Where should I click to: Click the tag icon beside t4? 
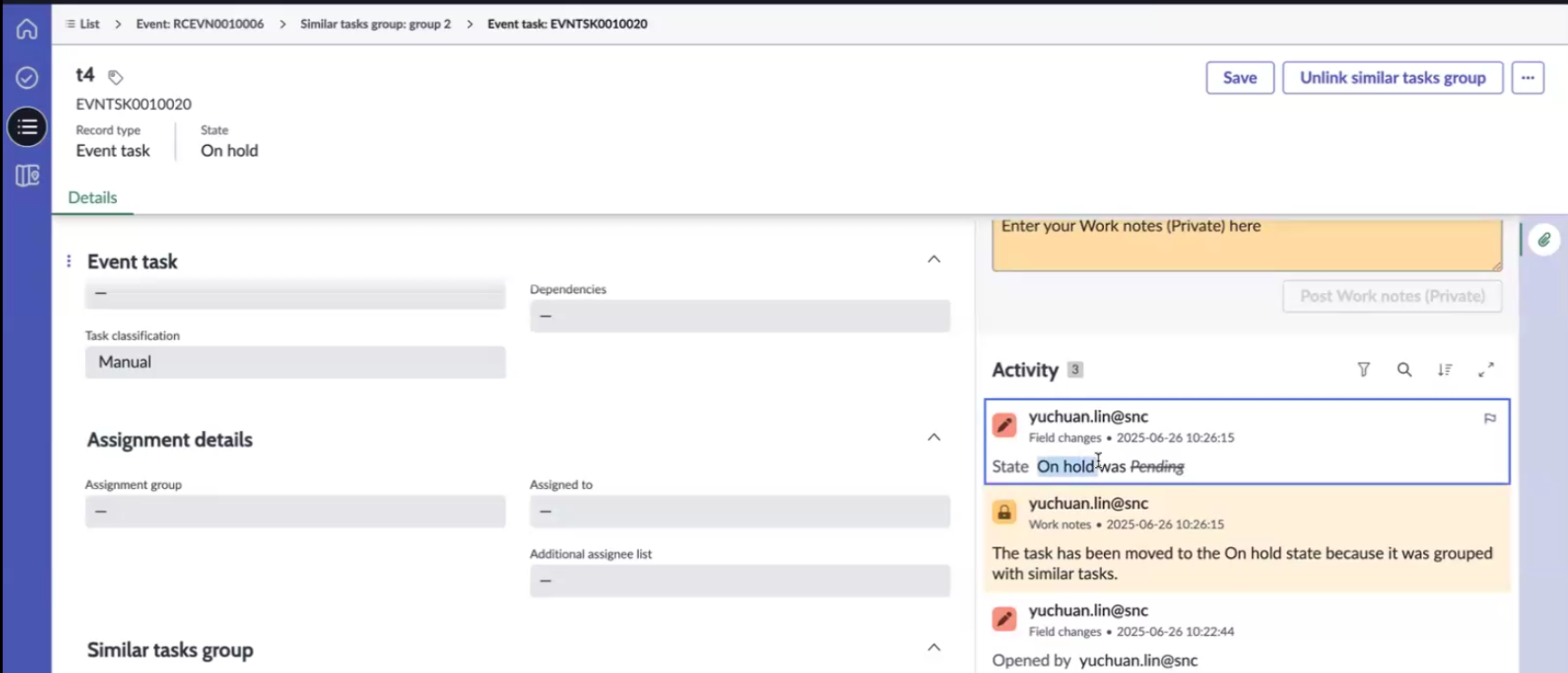point(115,77)
